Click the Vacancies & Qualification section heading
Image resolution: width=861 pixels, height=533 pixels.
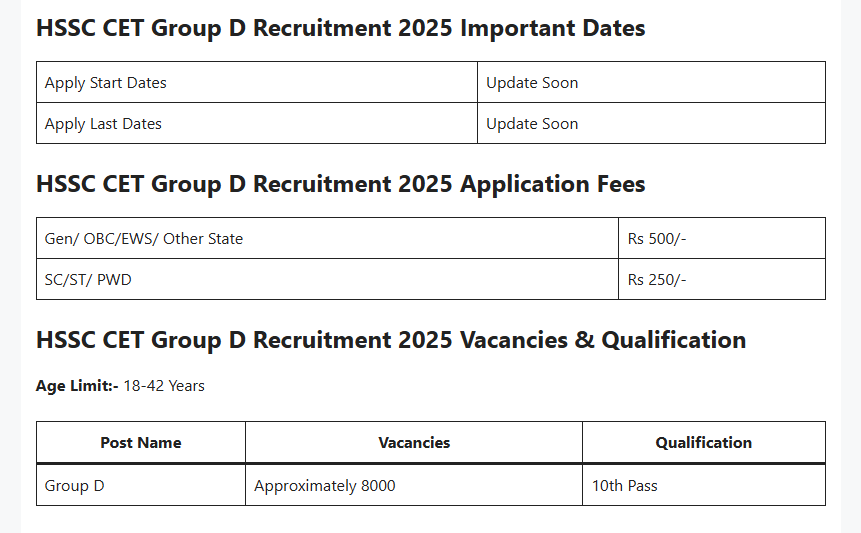(390, 340)
